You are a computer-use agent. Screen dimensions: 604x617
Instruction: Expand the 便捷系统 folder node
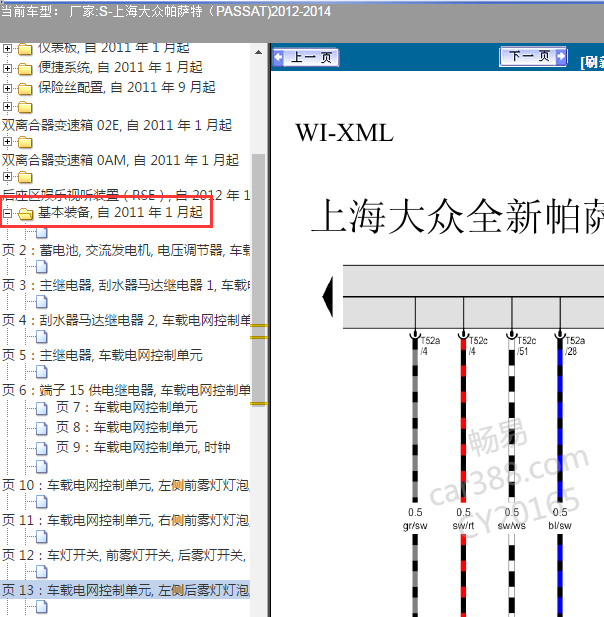8,68
